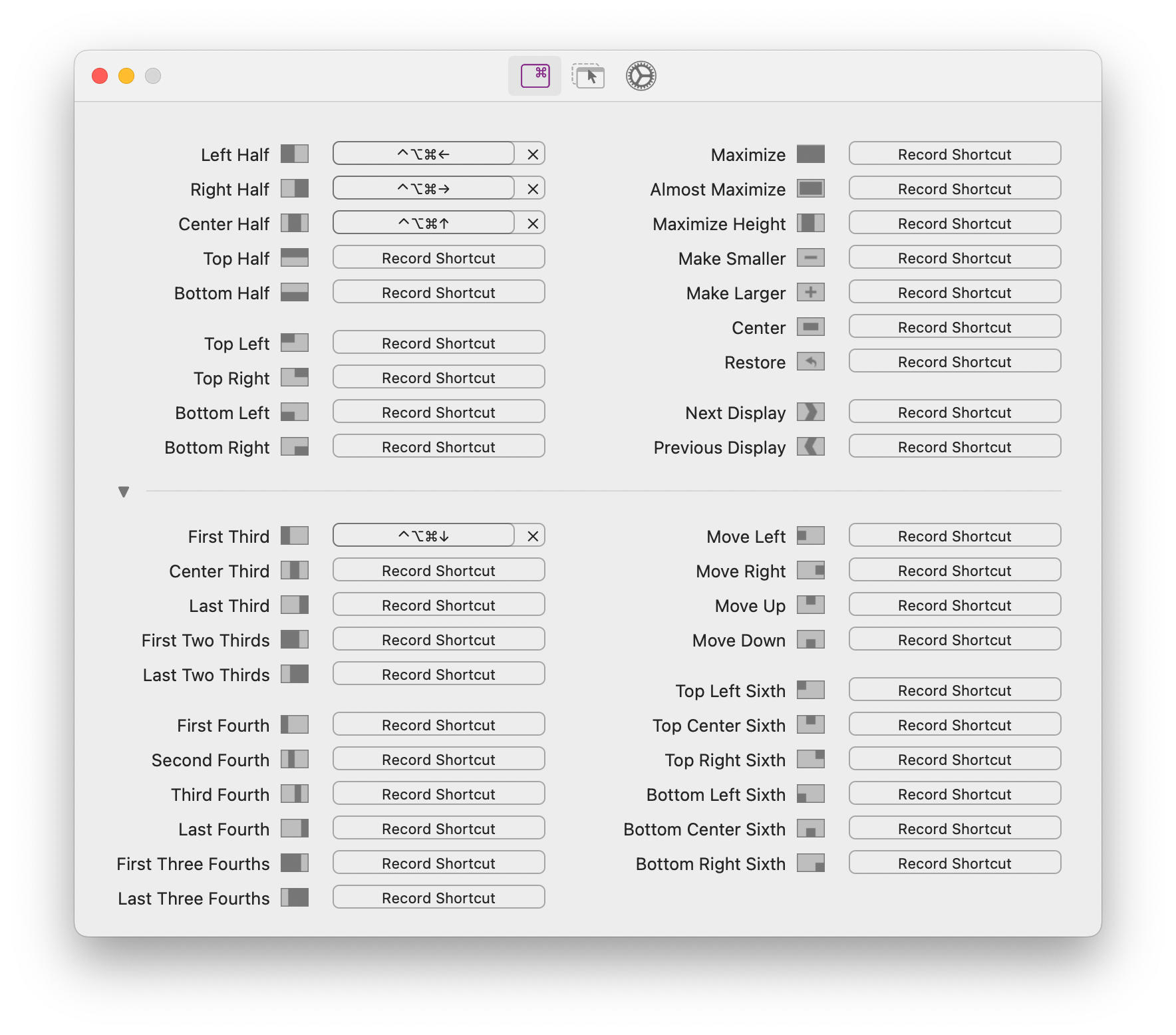Collapse the additional shortcuts section
Viewport: 1176px width, 1035px height.
124,492
